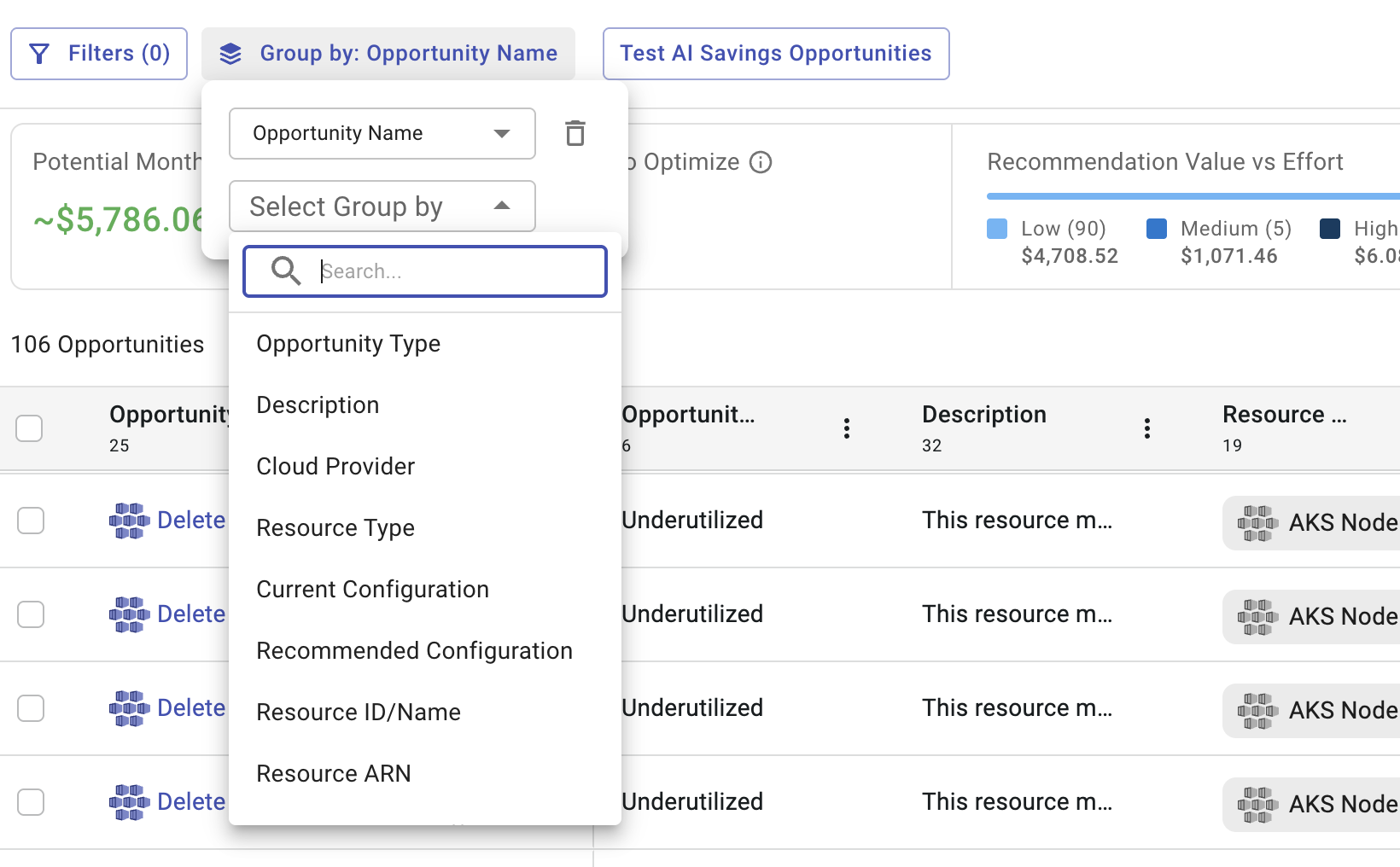Click info icon next to Optimize
This screenshot has height=867, width=1400.
click(761, 162)
